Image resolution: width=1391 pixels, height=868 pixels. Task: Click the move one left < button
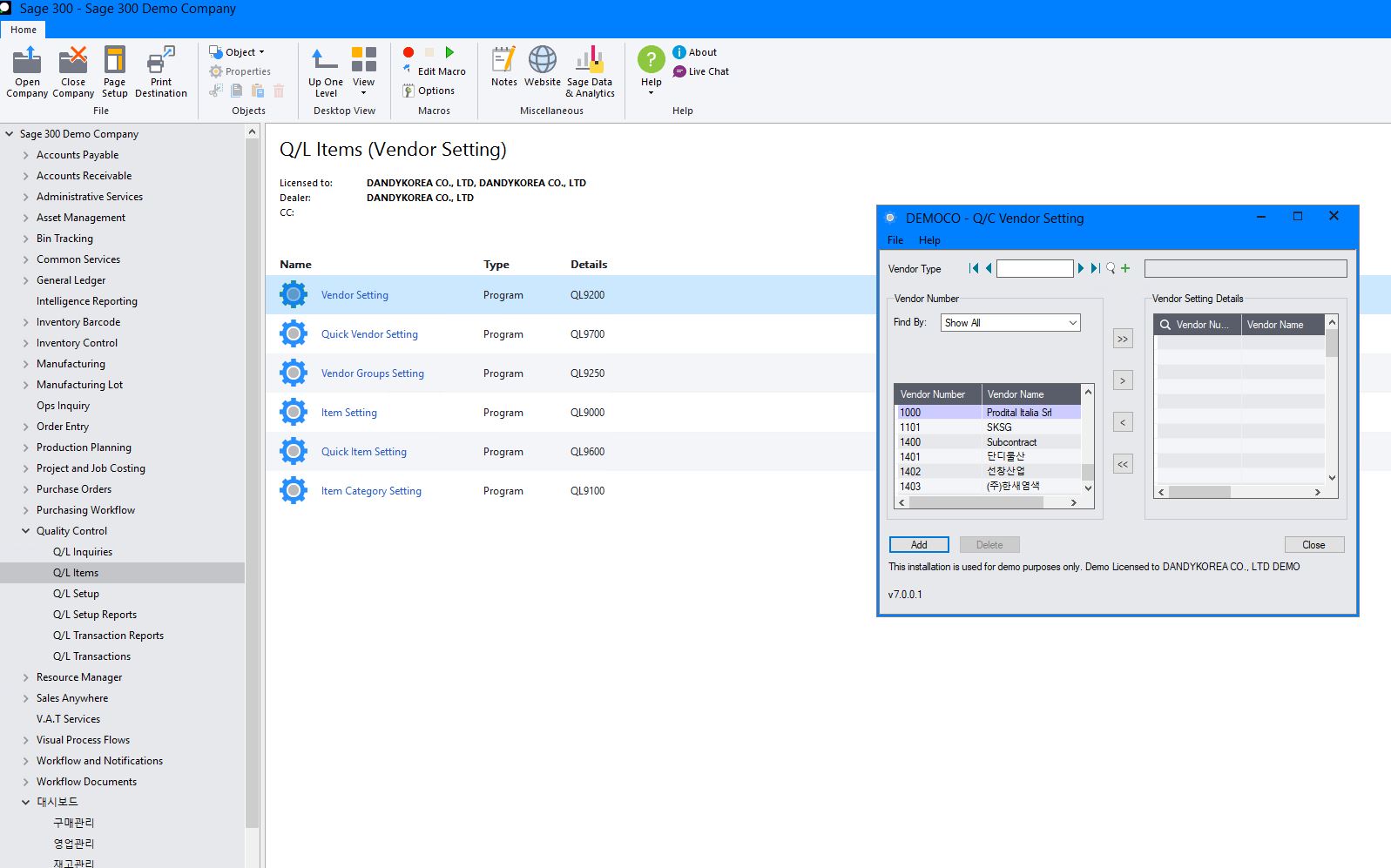[1123, 422]
